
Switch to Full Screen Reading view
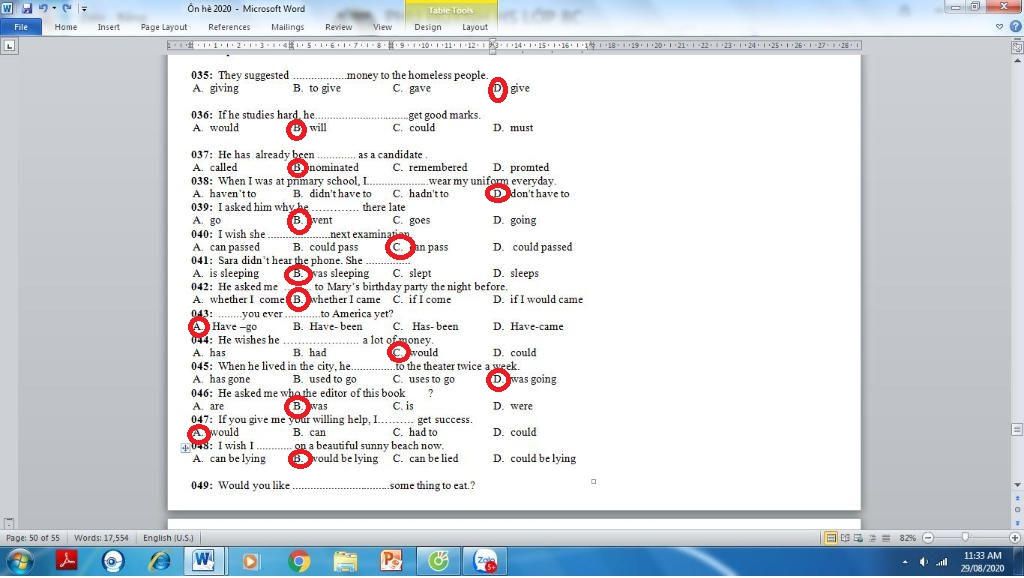click(845, 538)
